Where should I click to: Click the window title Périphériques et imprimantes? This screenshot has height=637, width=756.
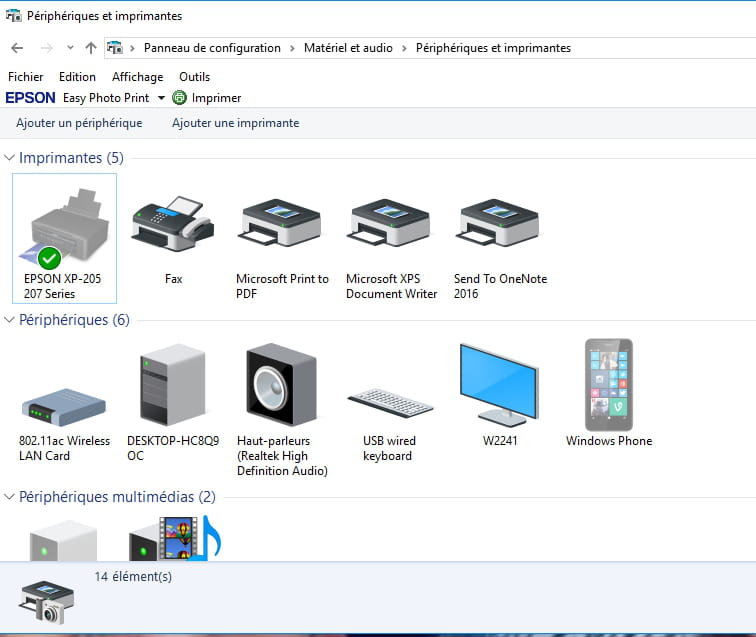pos(105,16)
